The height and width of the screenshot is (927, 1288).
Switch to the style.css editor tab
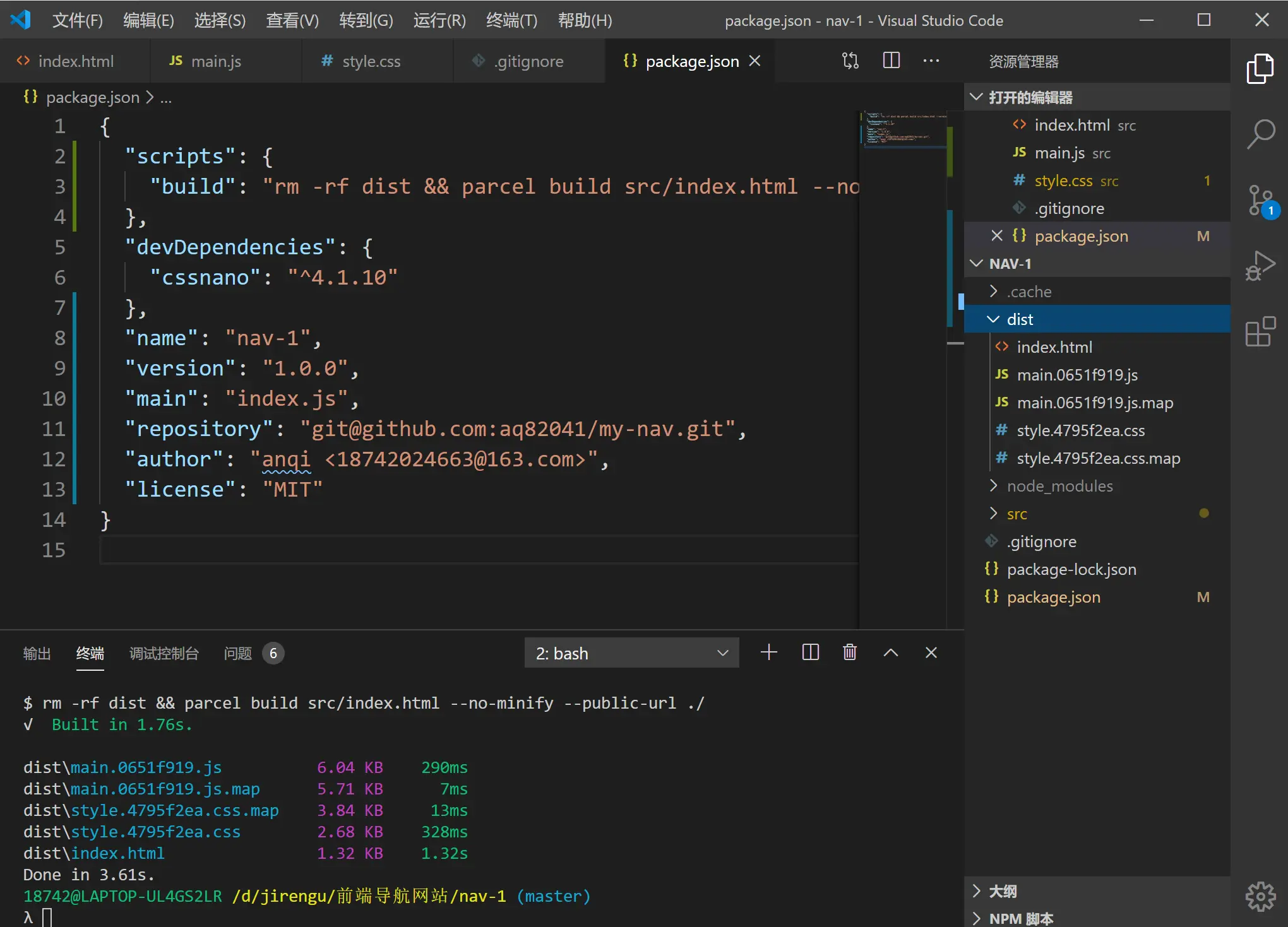tap(371, 61)
